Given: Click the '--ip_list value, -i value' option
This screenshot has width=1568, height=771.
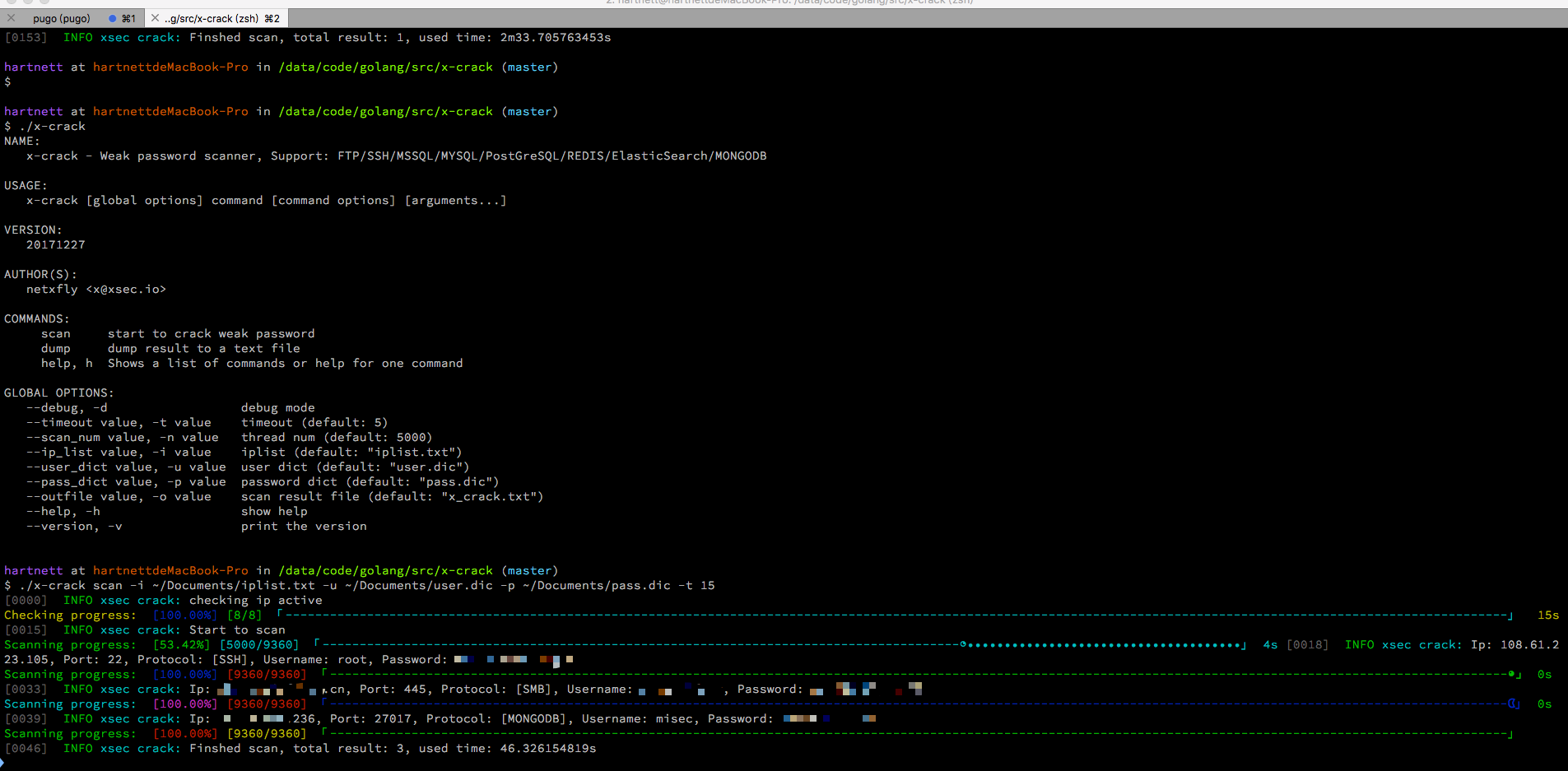Looking at the screenshot, I should (x=119, y=453).
